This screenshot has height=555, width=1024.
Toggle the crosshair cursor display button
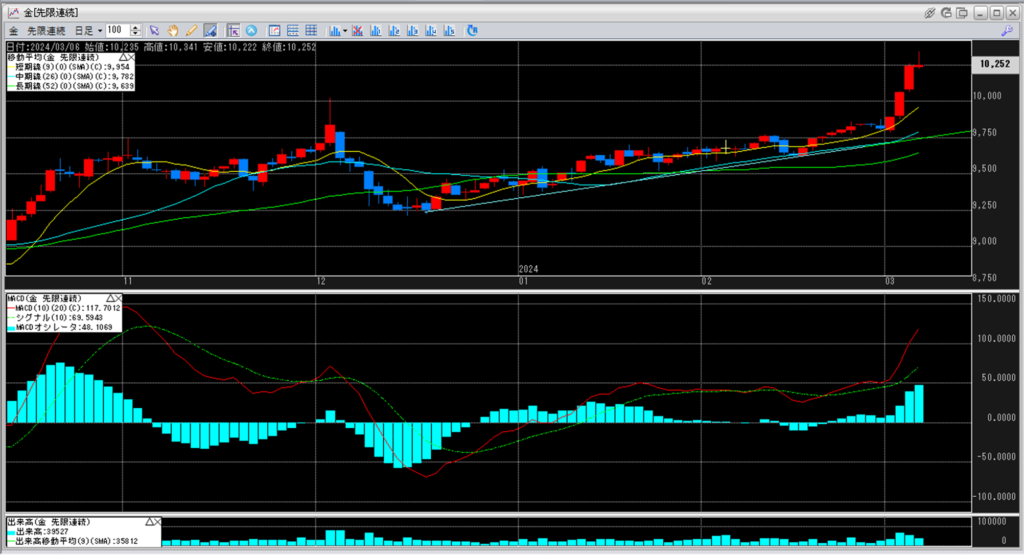pyautogui.click(x=233, y=30)
